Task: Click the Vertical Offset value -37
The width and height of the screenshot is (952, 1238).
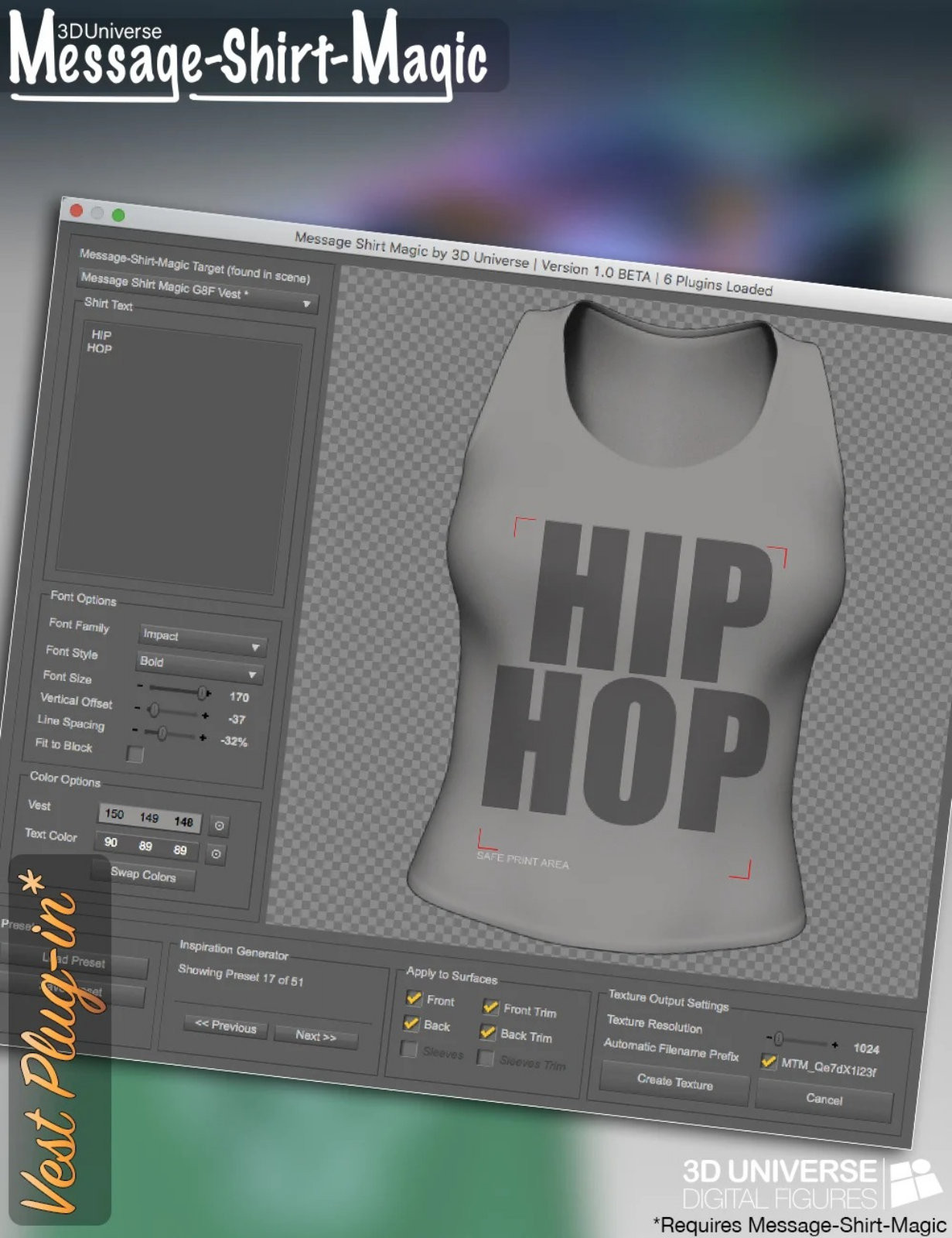Action: pos(237,720)
